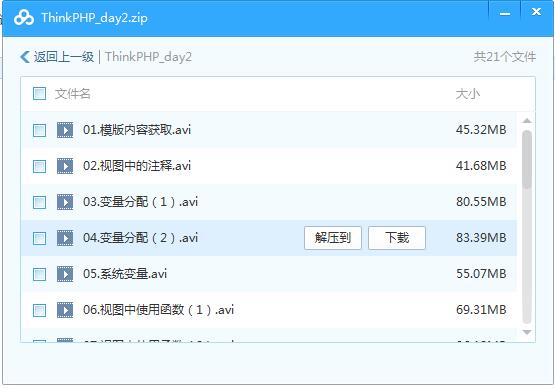Viewport: 555px width, 388px height.
Task: Select file name 03.变量分配（1）.avi
Action: (141, 202)
